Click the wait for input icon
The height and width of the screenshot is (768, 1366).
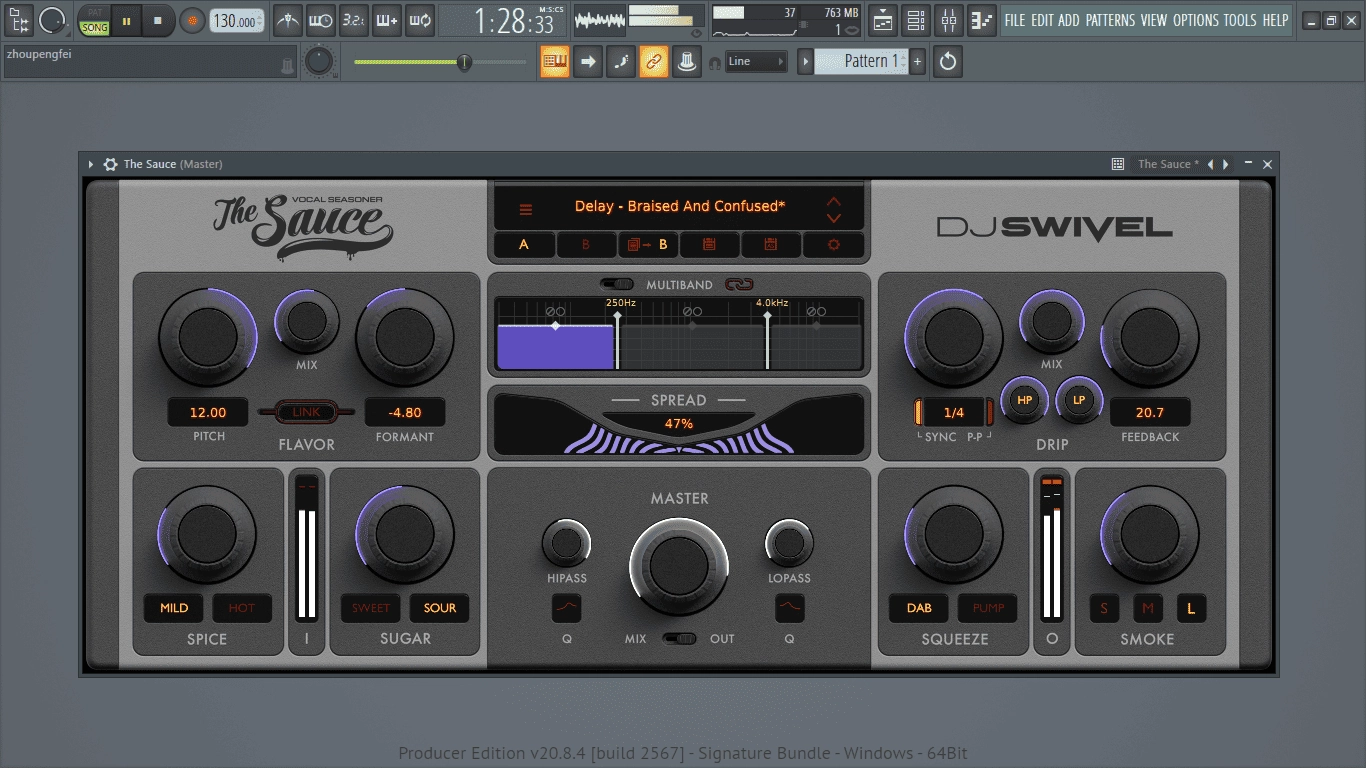(320, 20)
